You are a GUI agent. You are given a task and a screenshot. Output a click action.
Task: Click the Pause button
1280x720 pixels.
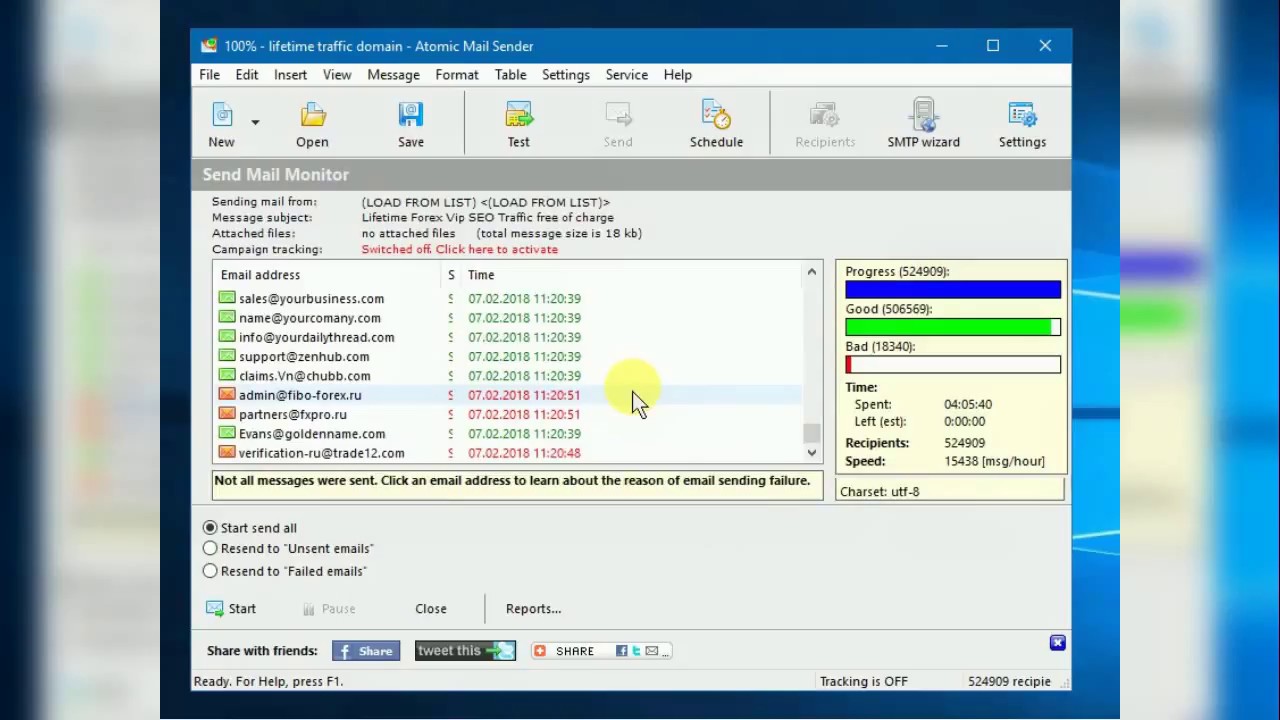[329, 609]
